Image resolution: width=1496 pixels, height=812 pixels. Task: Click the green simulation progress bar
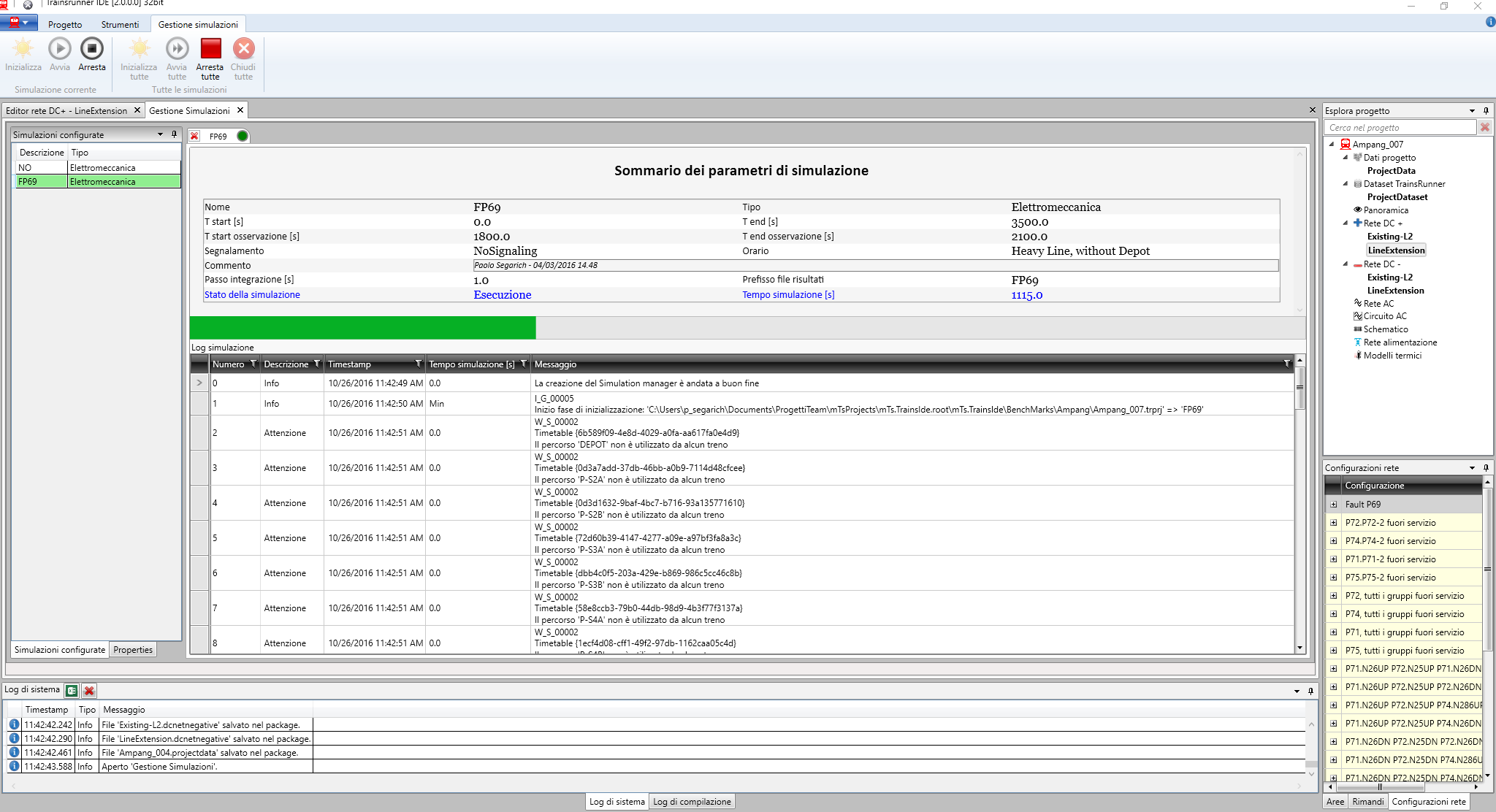[x=362, y=328]
